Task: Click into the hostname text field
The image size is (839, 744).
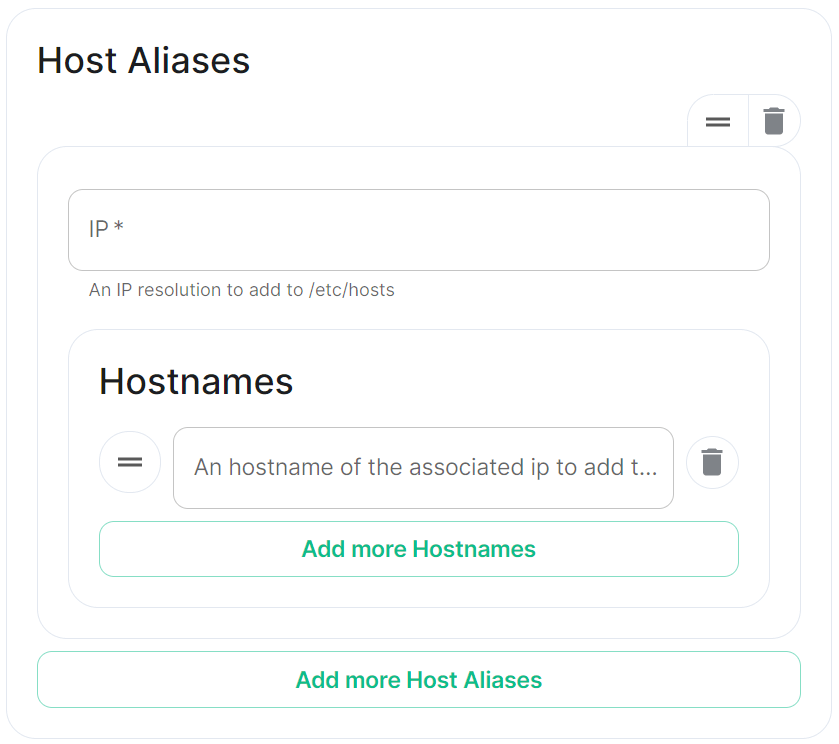Action: click(x=423, y=468)
